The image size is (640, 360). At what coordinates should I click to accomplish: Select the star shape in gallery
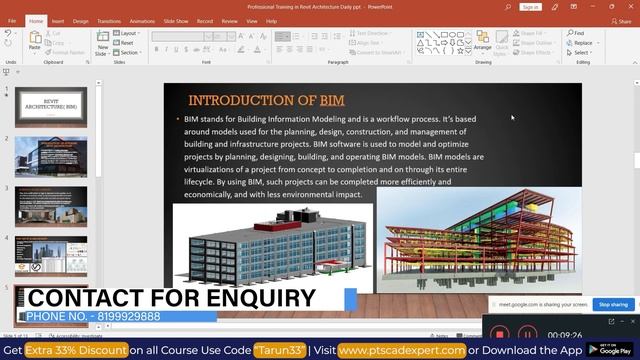[460, 51]
